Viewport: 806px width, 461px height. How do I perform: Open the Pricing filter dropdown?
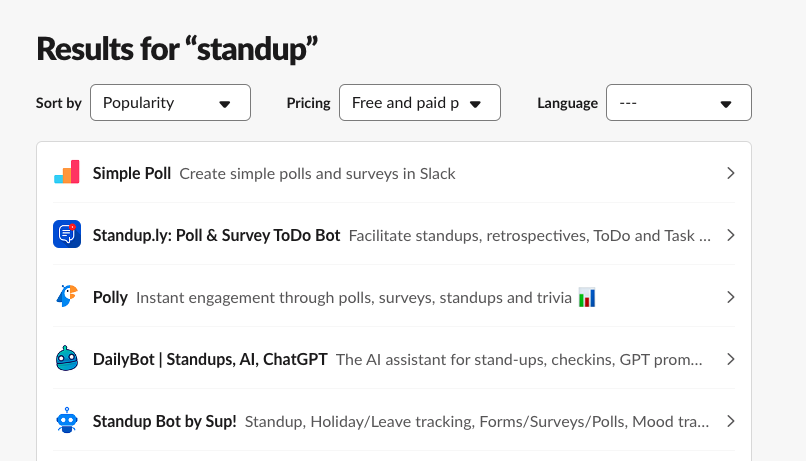419,103
